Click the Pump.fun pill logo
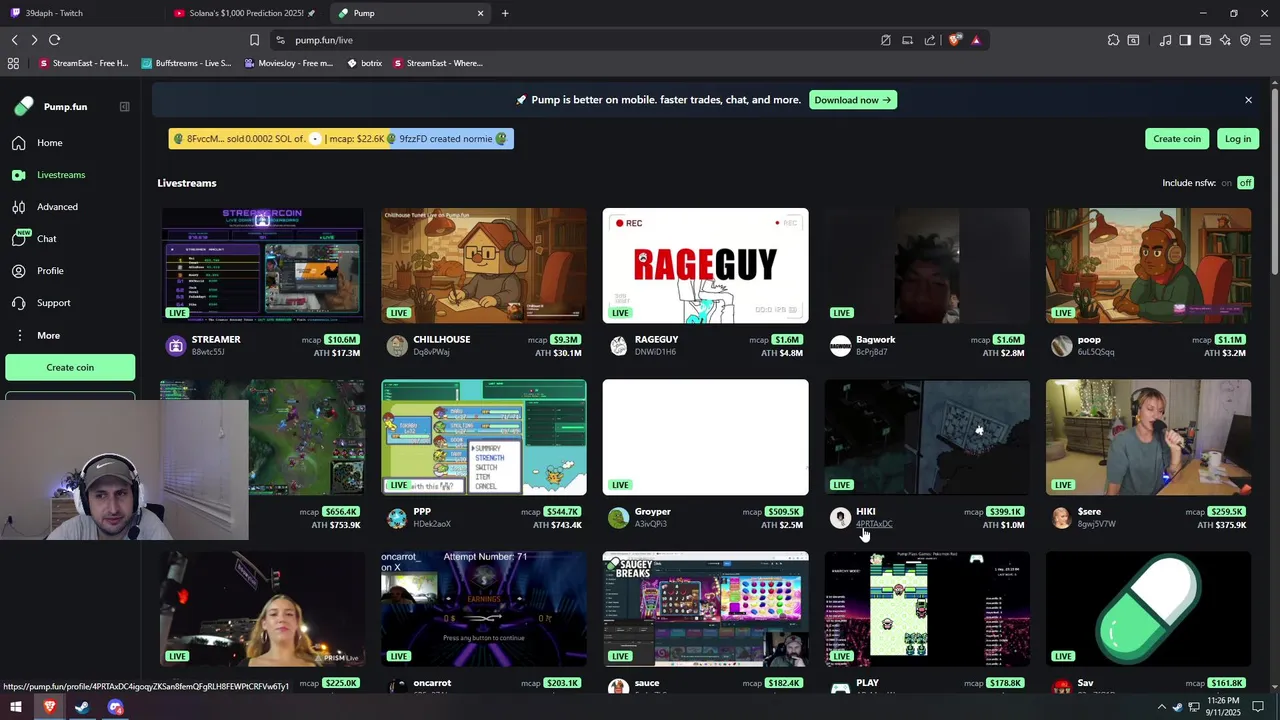1280x720 pixels. point(24,107)
